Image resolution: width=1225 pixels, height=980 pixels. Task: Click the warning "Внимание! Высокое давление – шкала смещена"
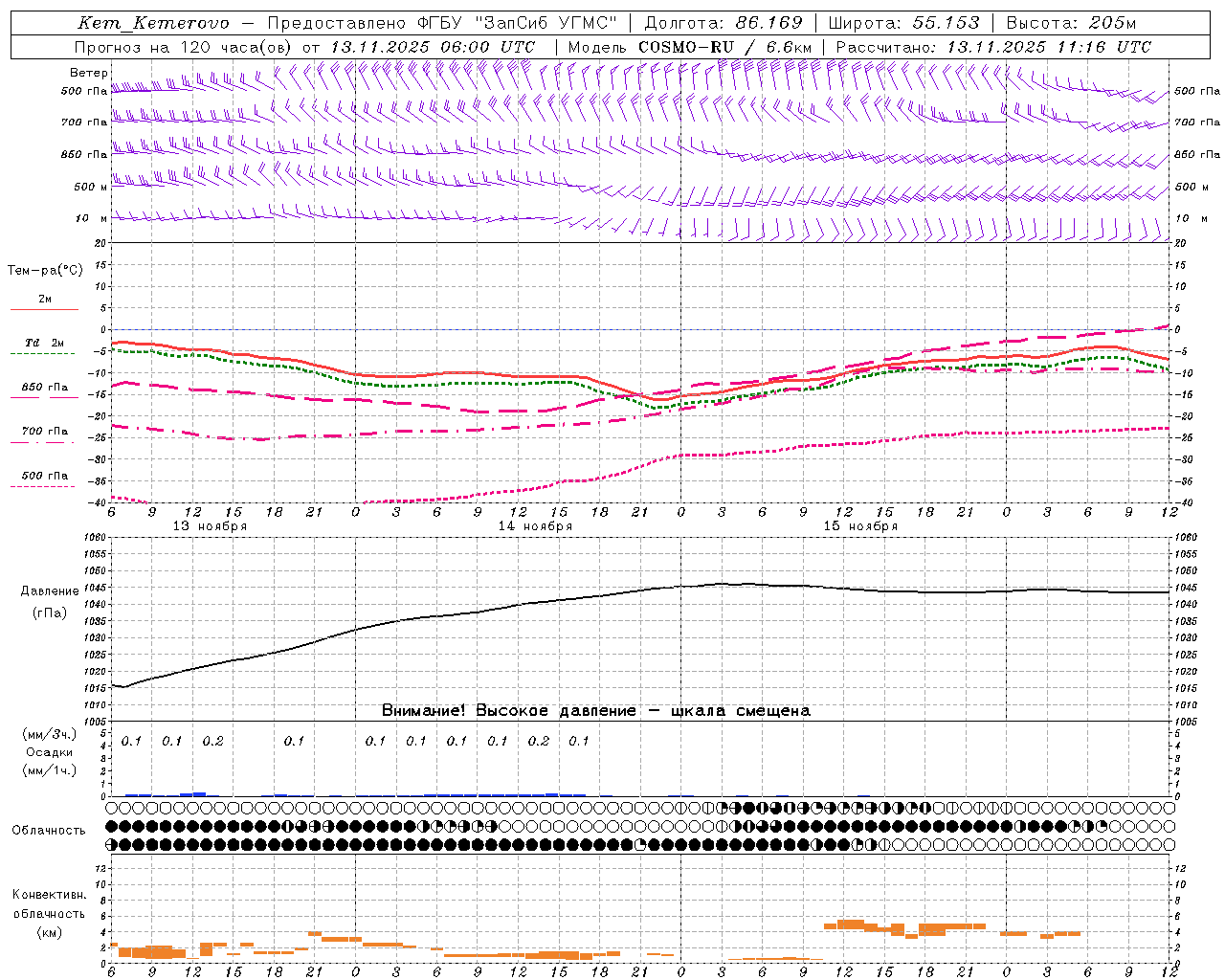coord(596,711)
